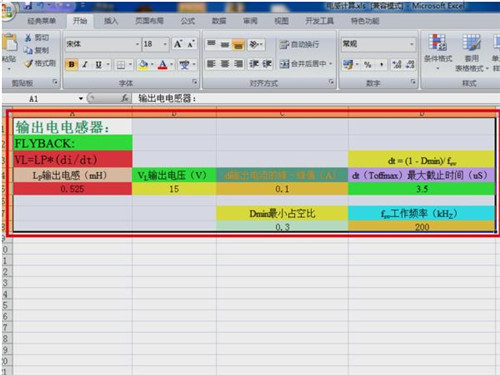Viewport: 500px width, 375px height.
Task: Click Merge & Center 合并后居中 button
Action: pos(303,64)
